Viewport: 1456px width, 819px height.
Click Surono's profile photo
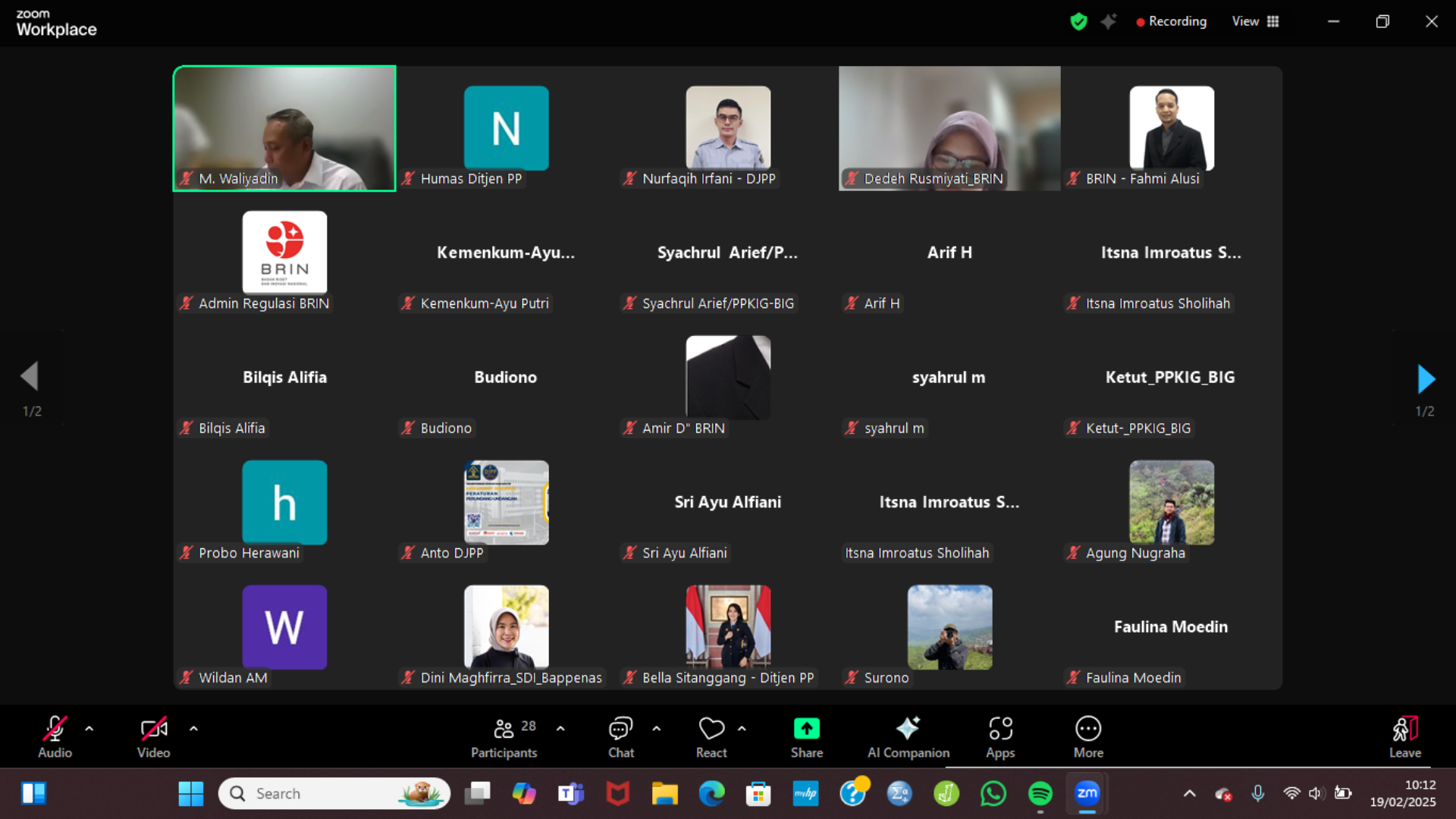(x=949, y=626)
